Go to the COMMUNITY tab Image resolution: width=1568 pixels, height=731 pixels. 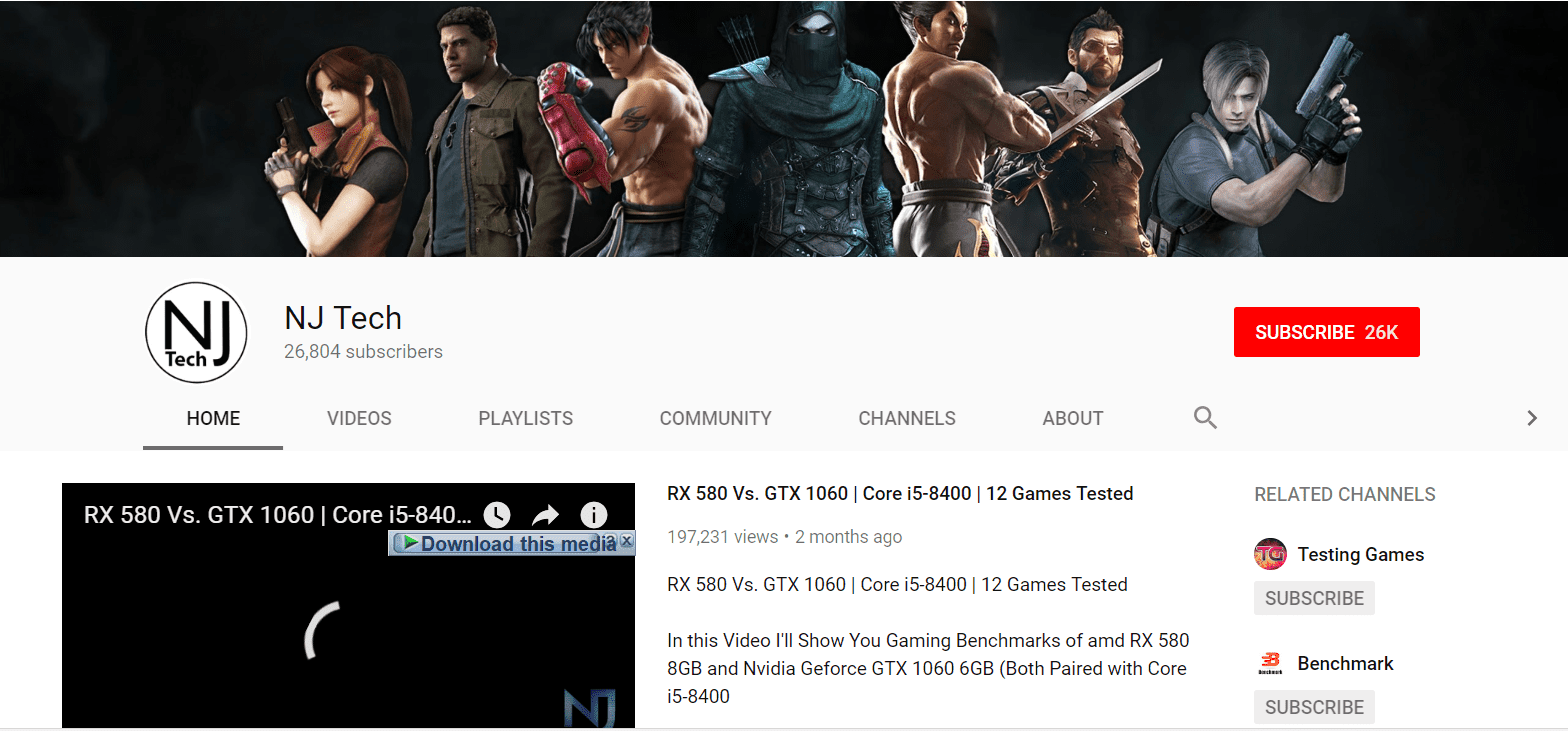point(716,418)
